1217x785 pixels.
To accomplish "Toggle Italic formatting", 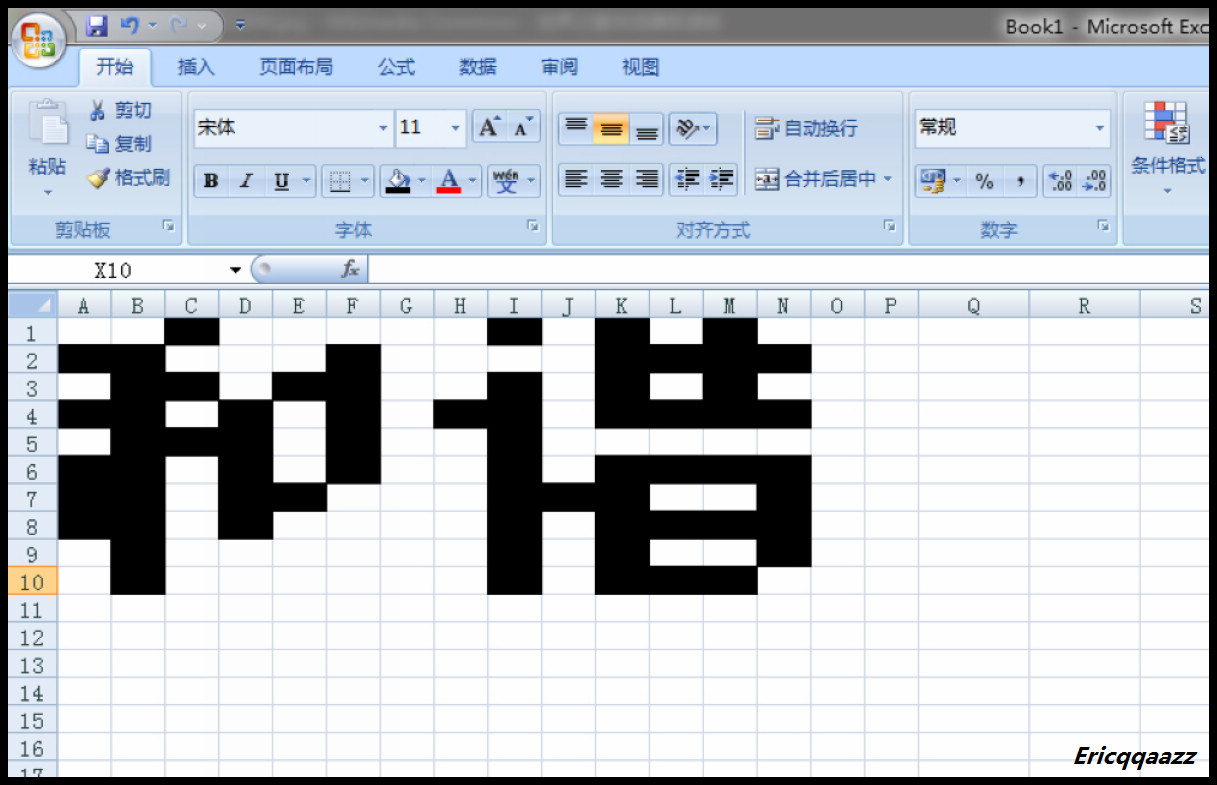I will click(246, 181).
